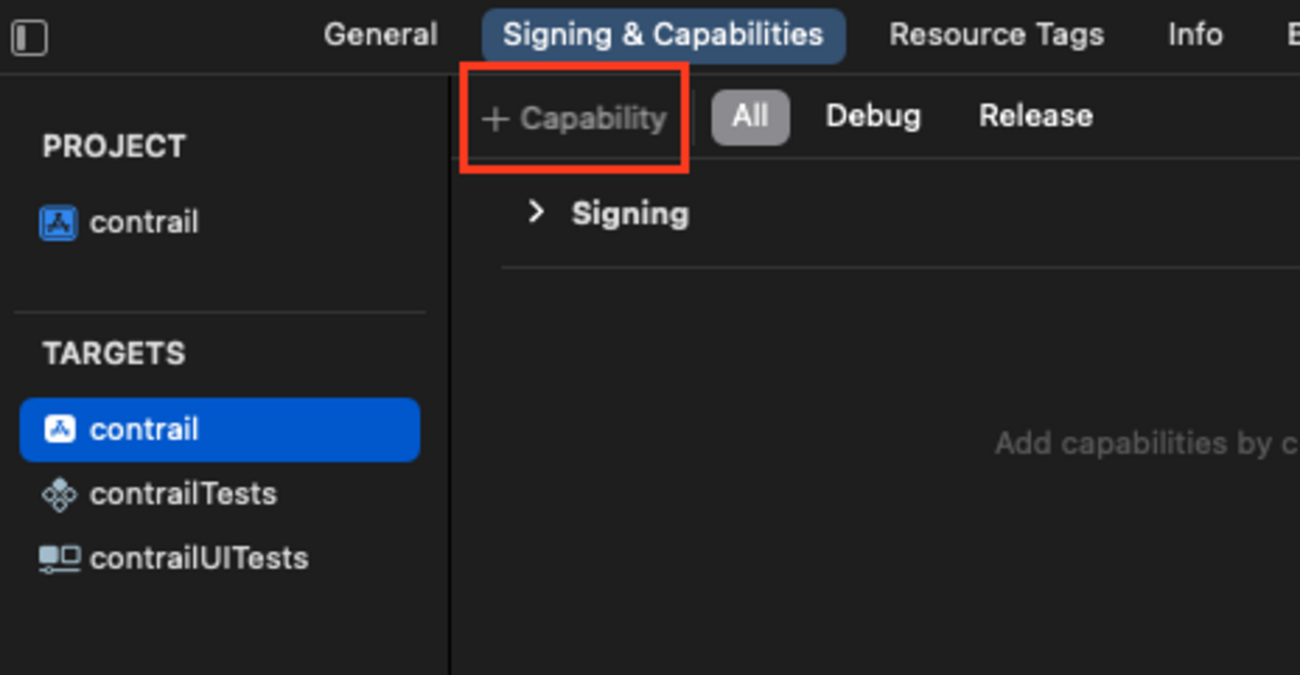Filter capabilities to Release configuration
Viewport: 1300px width, 675px height.
click(1035, 116)
